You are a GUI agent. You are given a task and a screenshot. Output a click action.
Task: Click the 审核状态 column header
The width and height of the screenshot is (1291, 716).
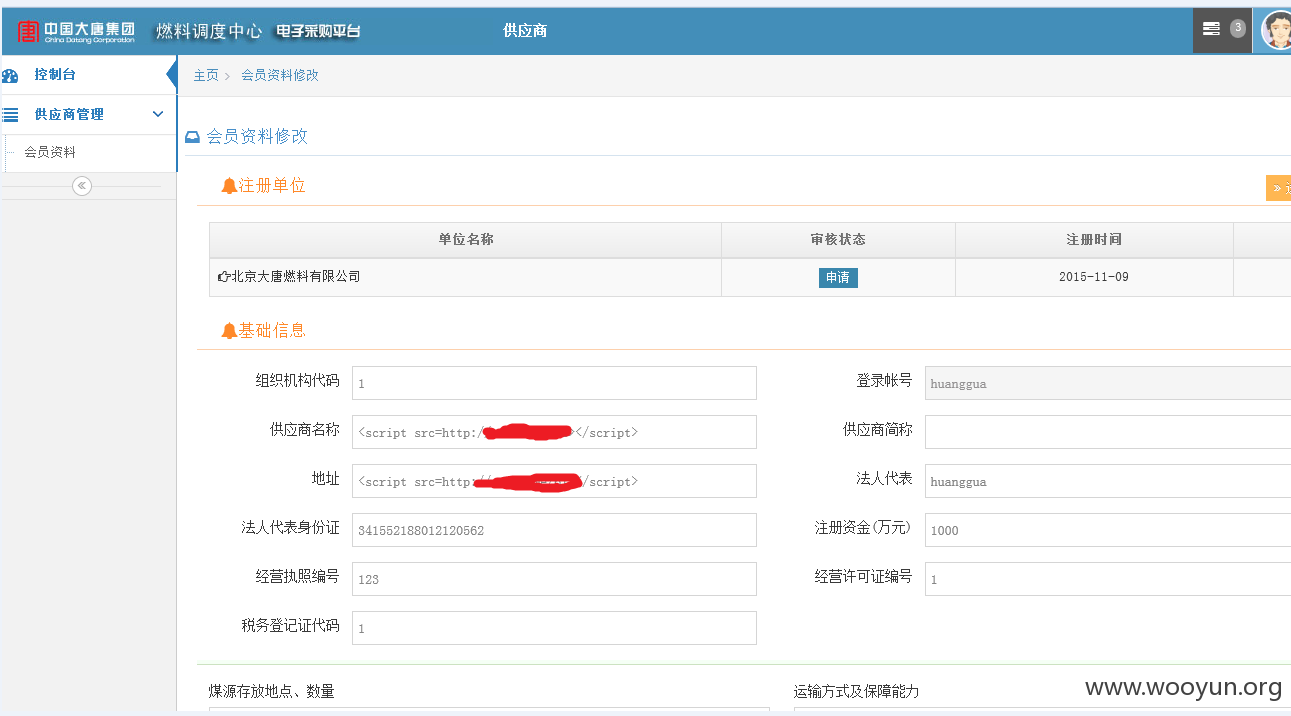click(838, 240)
